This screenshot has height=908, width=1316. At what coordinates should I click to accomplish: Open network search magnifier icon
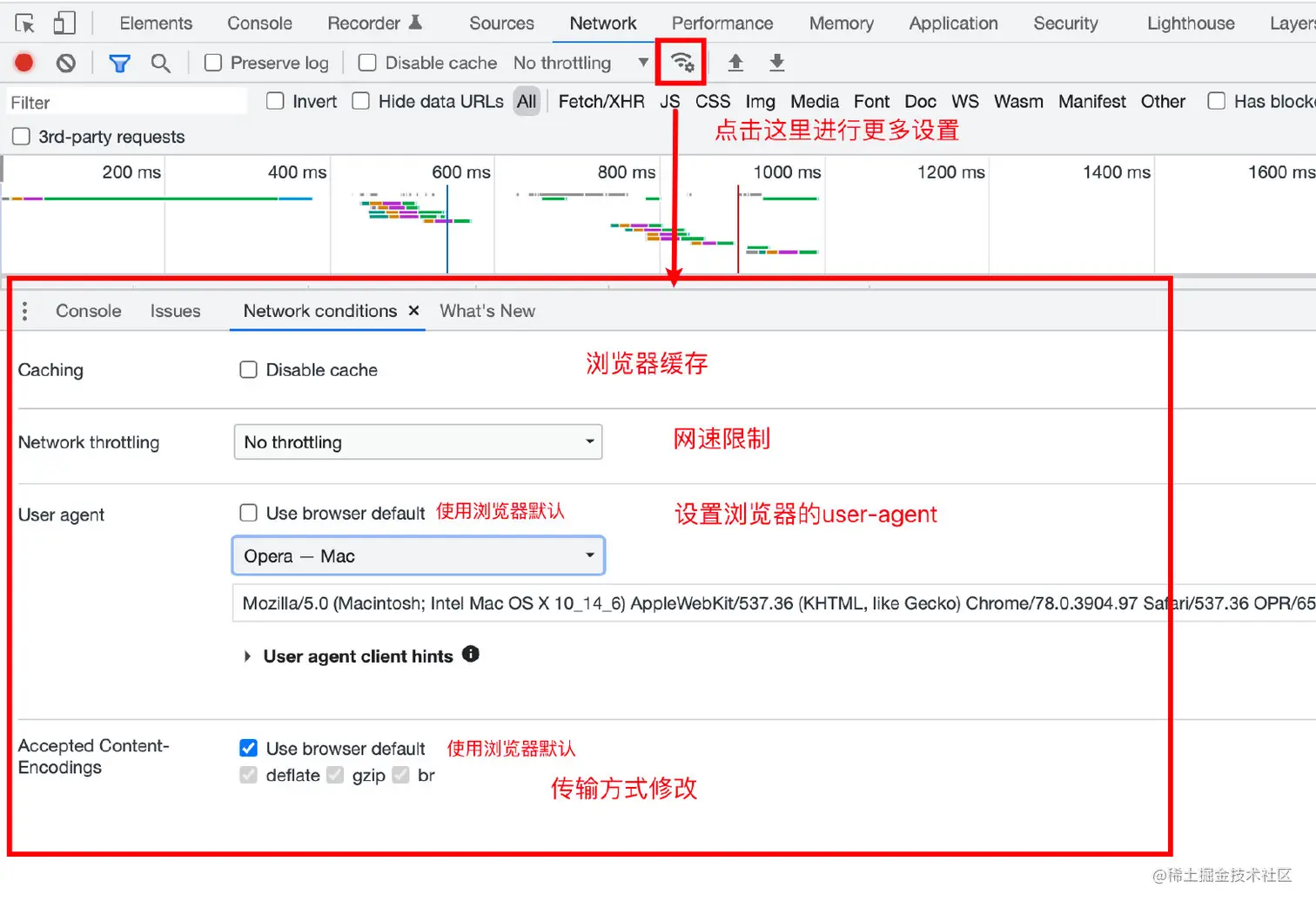160,63
